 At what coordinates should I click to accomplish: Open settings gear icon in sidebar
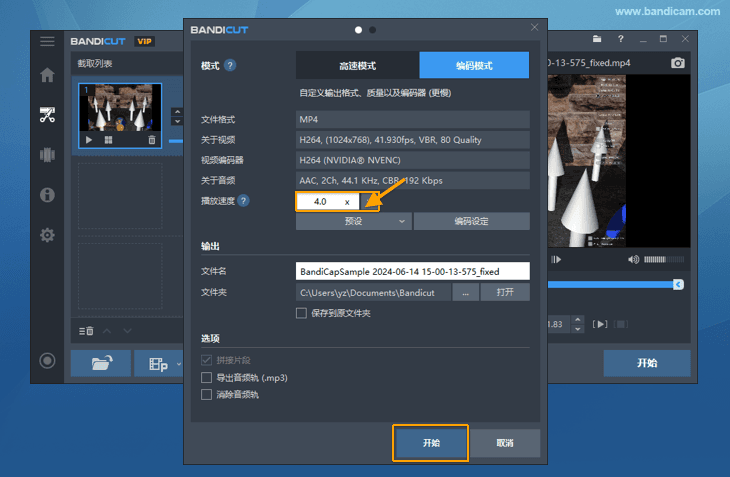(47, 235)
